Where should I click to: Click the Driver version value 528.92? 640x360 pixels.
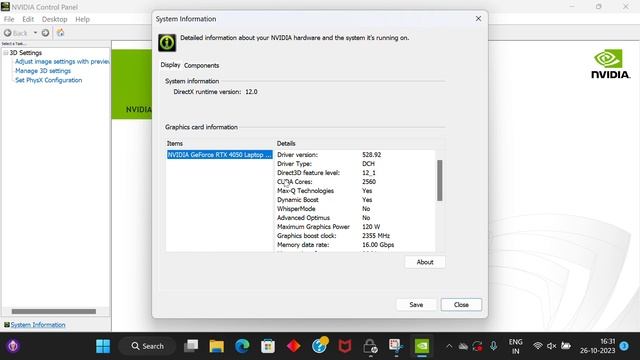point(371,155)
